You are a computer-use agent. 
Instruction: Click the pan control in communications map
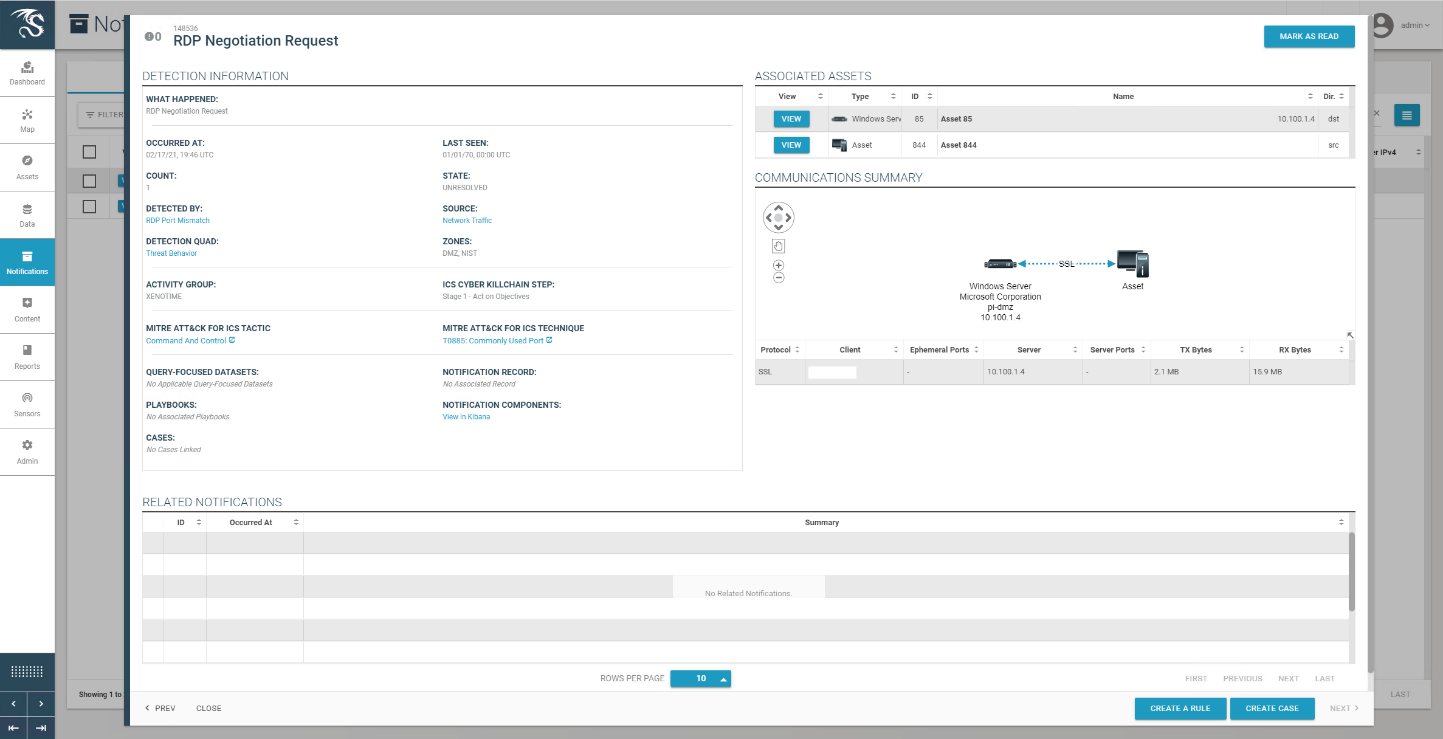pos(778,217)
